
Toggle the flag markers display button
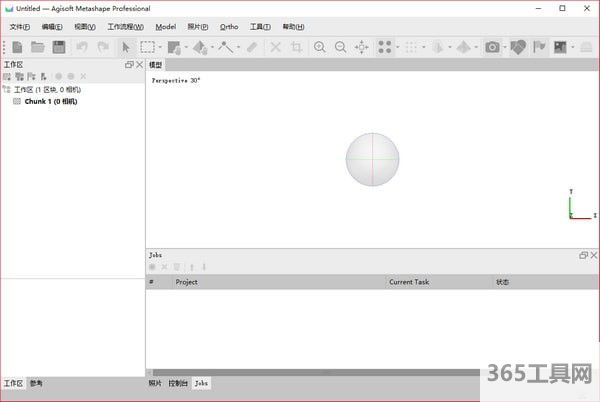click(x=539, y=47)
